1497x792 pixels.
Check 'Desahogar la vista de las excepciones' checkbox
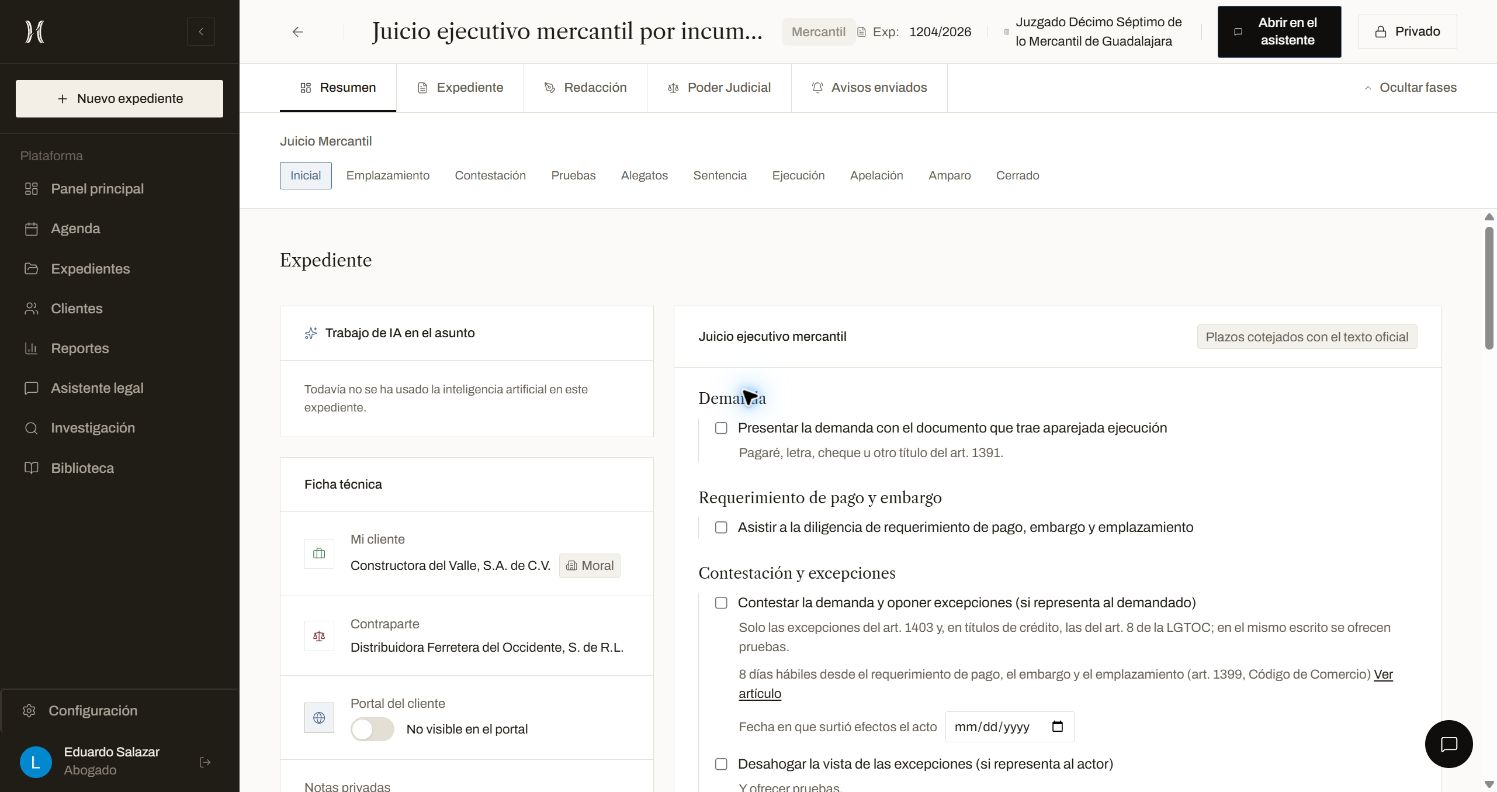pos(721,764)
